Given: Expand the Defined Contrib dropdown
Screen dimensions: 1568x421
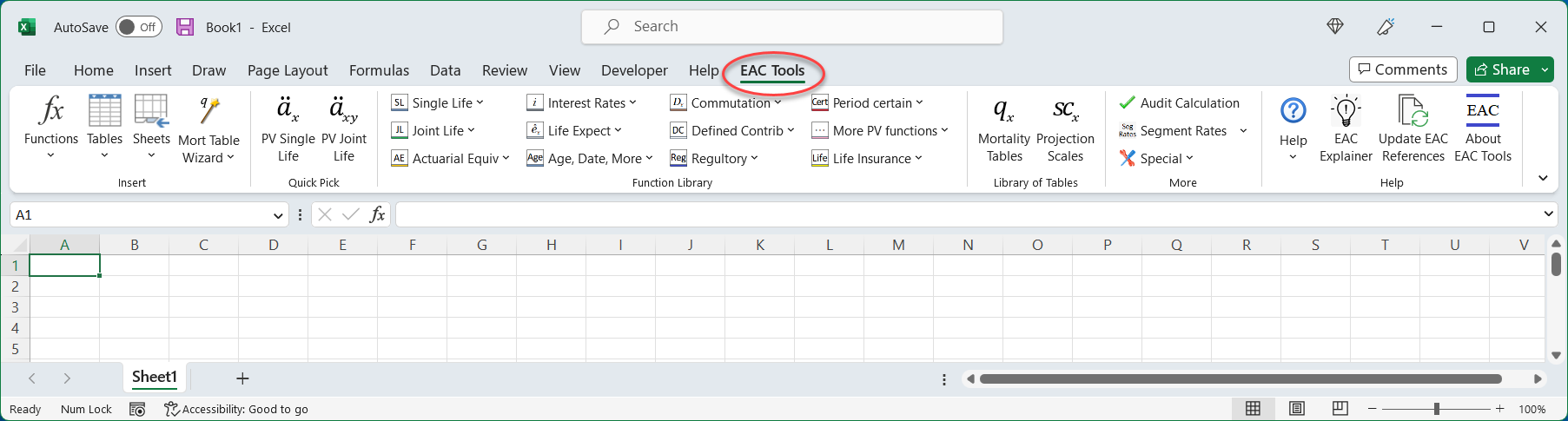Looking at the screenshot, I should coord(732,130).
